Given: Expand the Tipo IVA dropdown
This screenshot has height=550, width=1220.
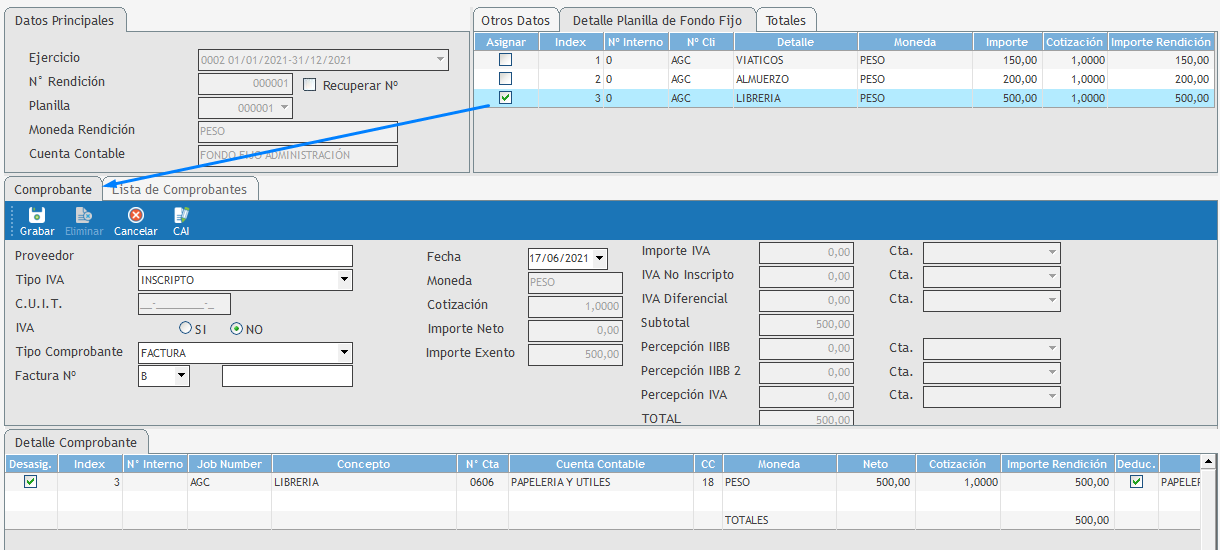Looking at the screenshot, I should 344,280.
